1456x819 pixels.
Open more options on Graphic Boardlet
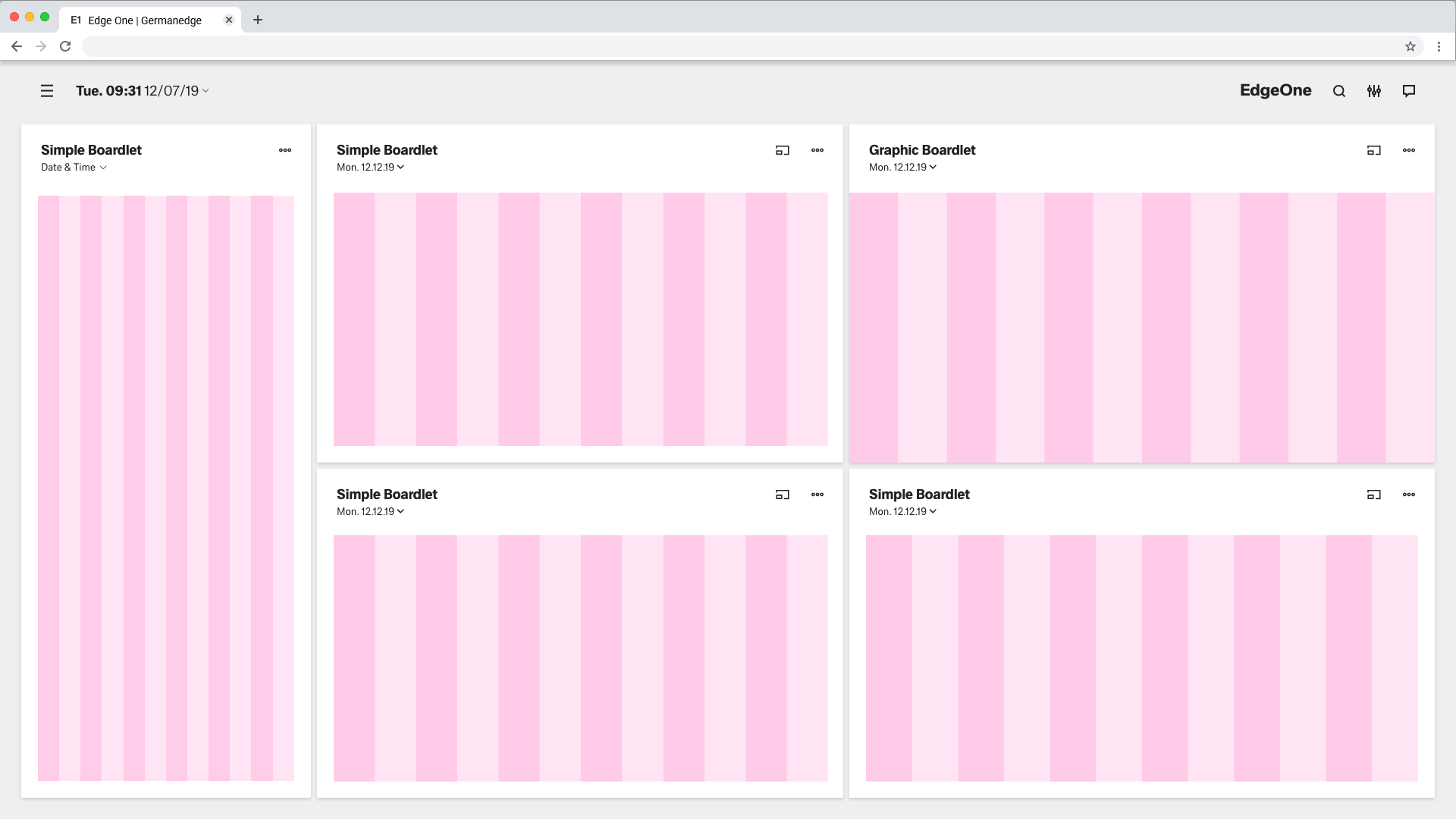coord(1409,150)
